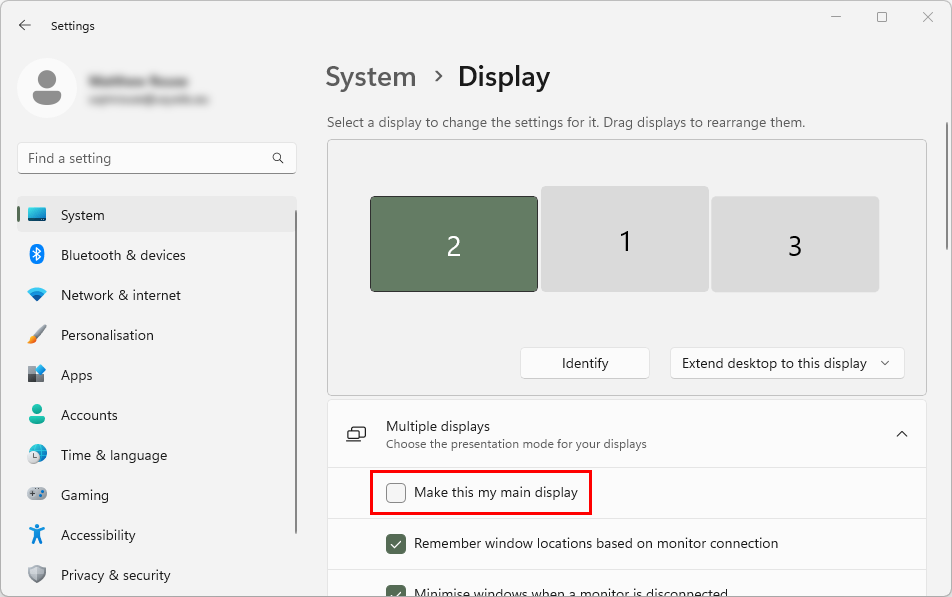Expand the Multiple displays presentation options
The image size is (952, 597).
(902, 434)
